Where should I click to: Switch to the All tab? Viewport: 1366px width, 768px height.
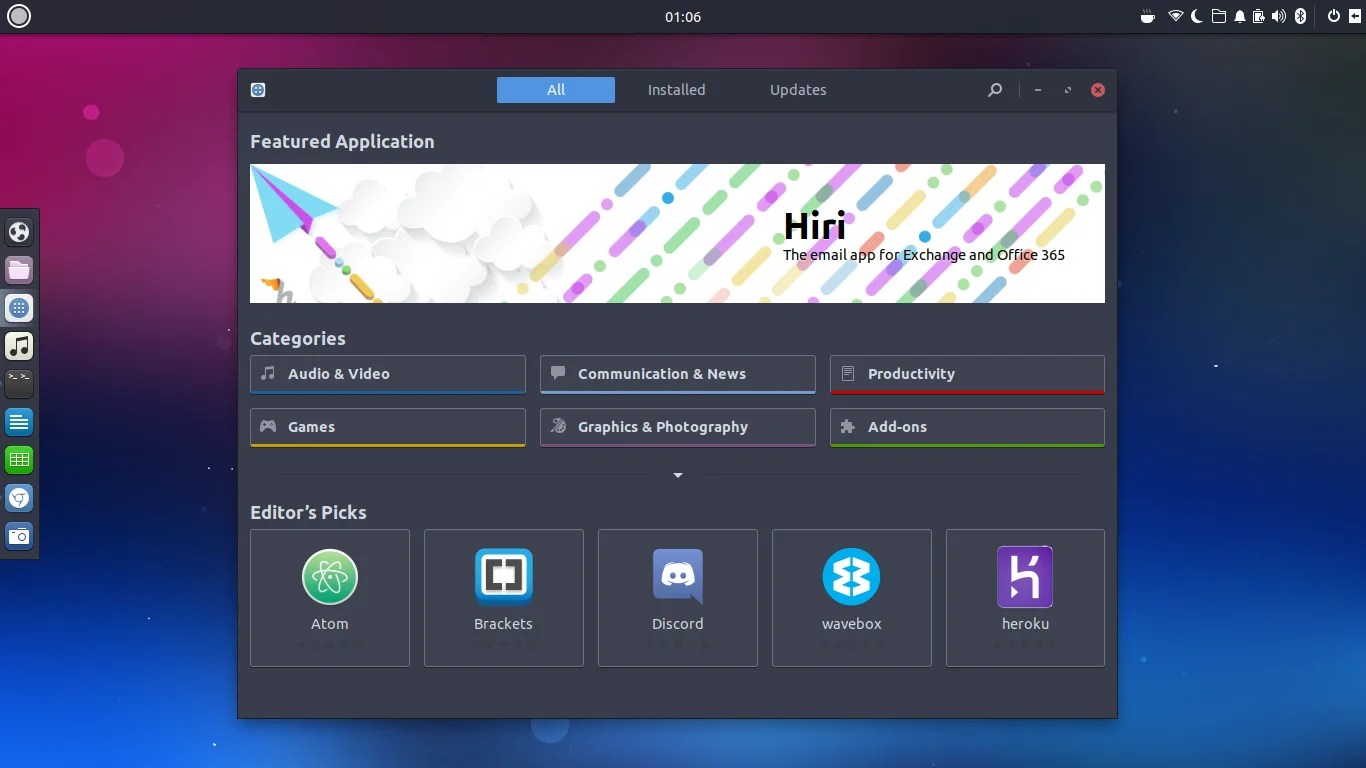[x=556, y=90]
